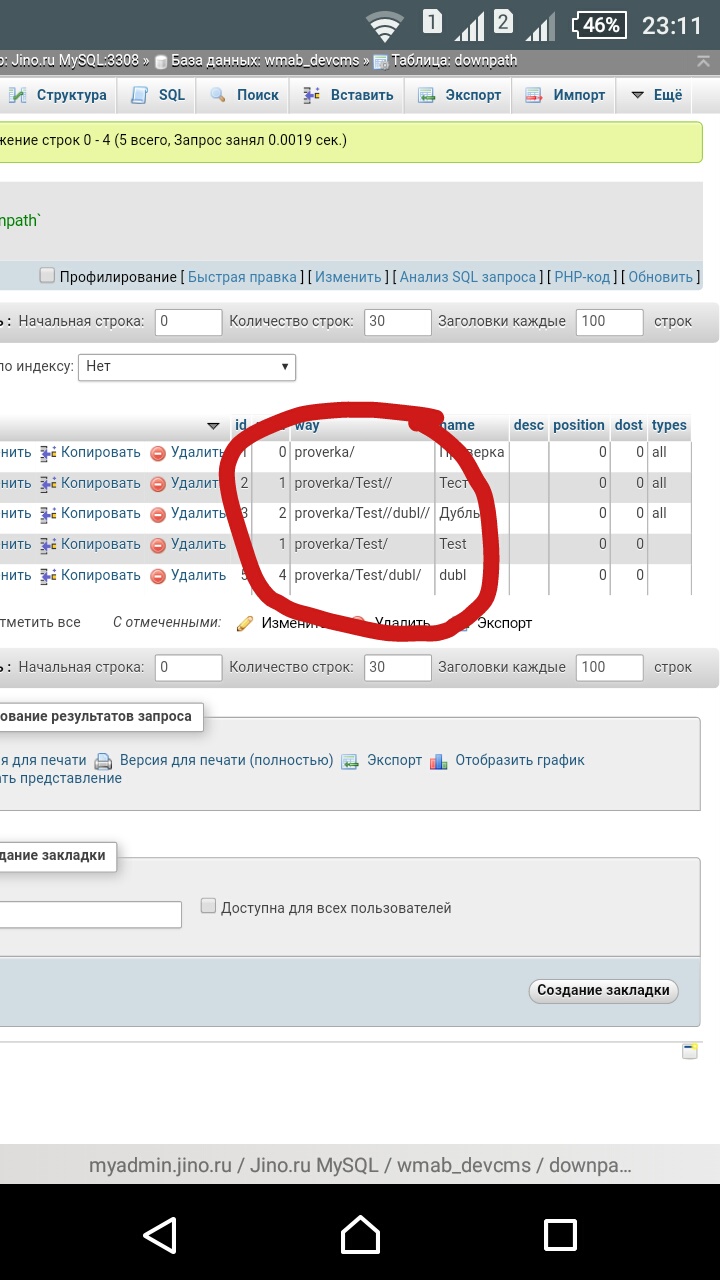Delete the proverka/Test// row
Viewport: 720px width, 1280px height.
click(x=188, y=483)
